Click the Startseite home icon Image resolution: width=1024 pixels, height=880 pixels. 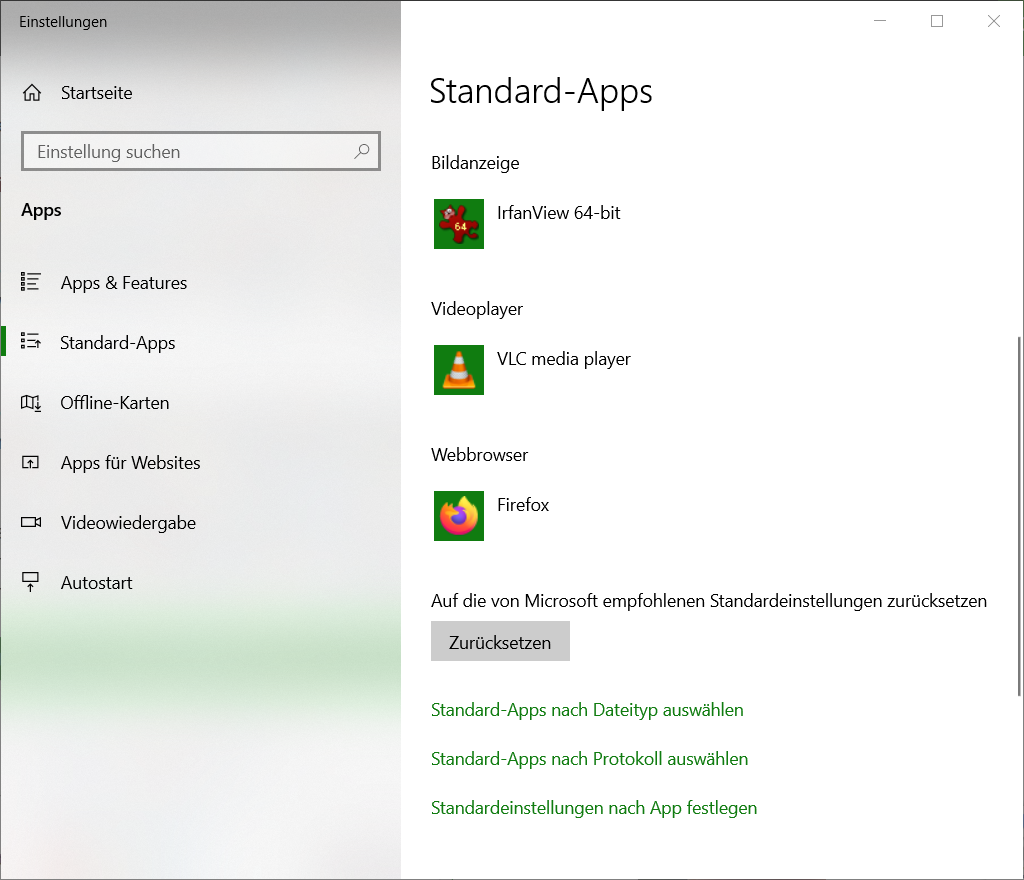click(x=34, y=92)
